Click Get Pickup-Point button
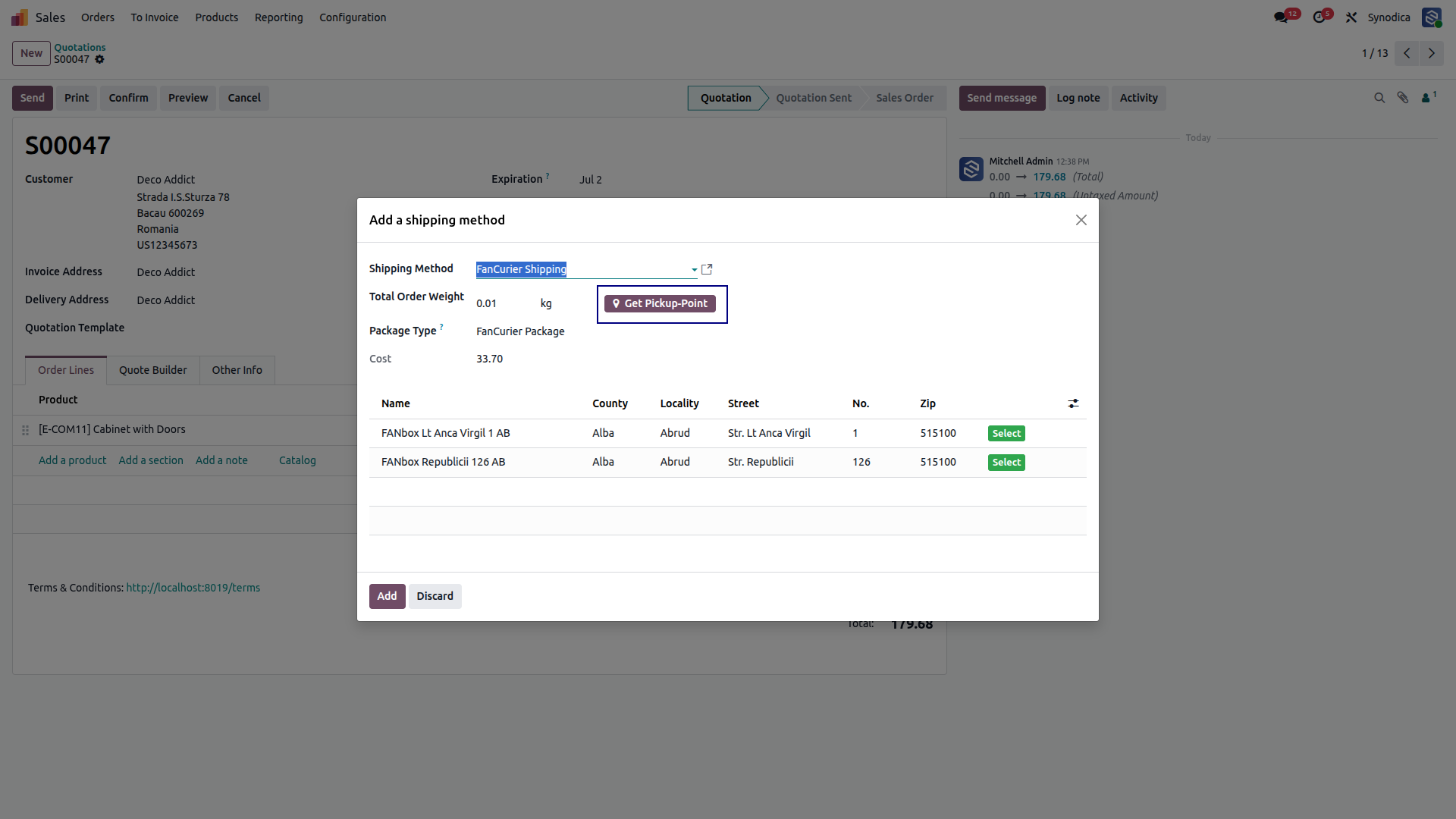The width and height of the screenshot is (1456, 819). point(660,303)
